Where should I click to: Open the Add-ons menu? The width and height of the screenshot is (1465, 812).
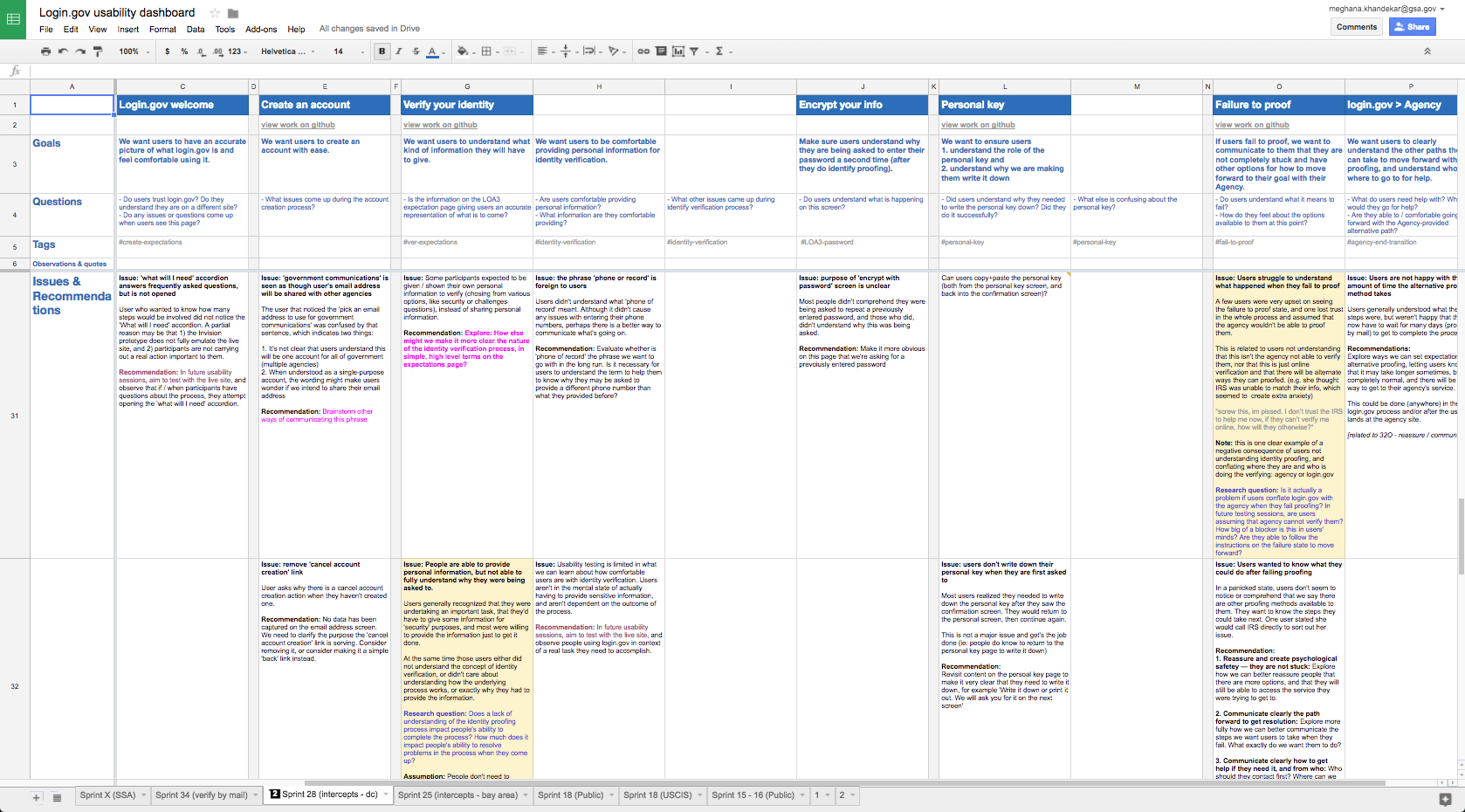(x=261, y=29)
